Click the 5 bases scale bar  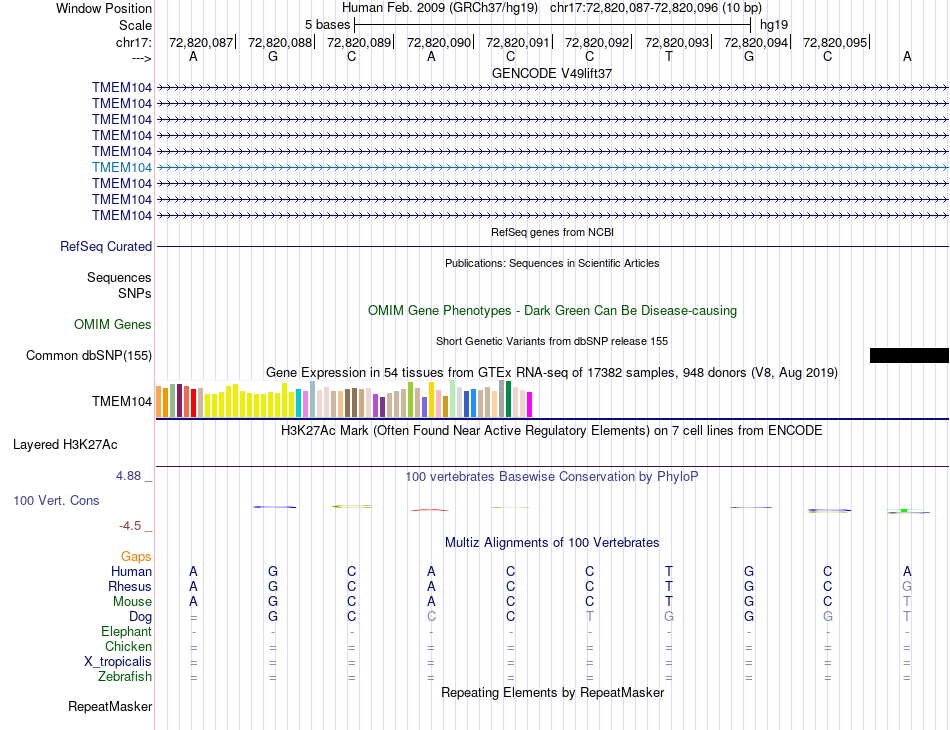[x=553, y=25]
